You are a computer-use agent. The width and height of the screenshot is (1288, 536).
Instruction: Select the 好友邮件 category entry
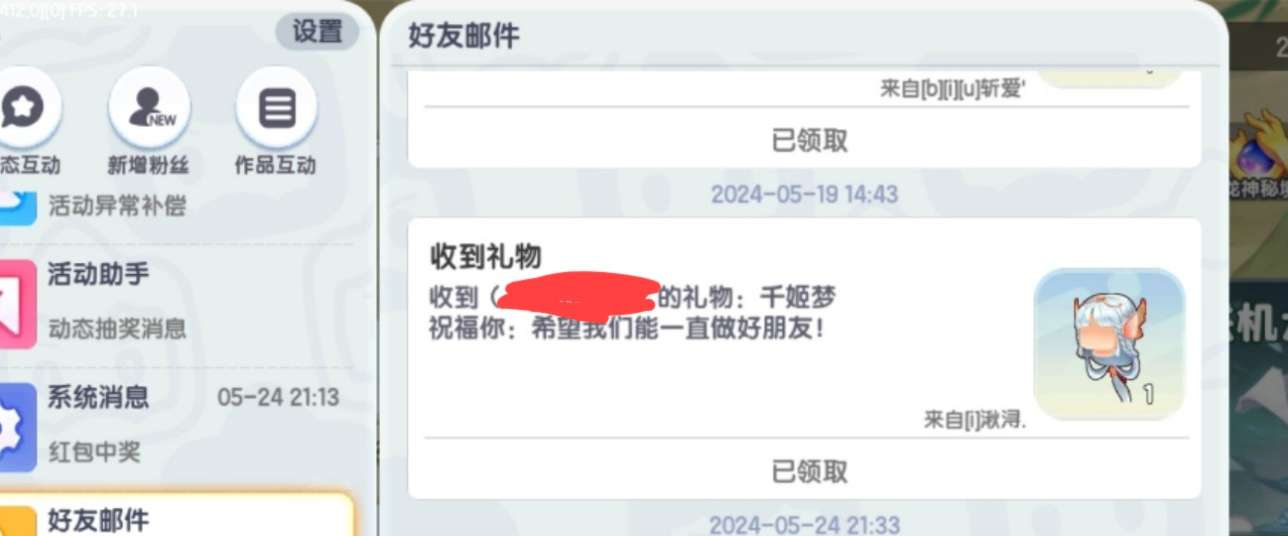click(176, 516)
